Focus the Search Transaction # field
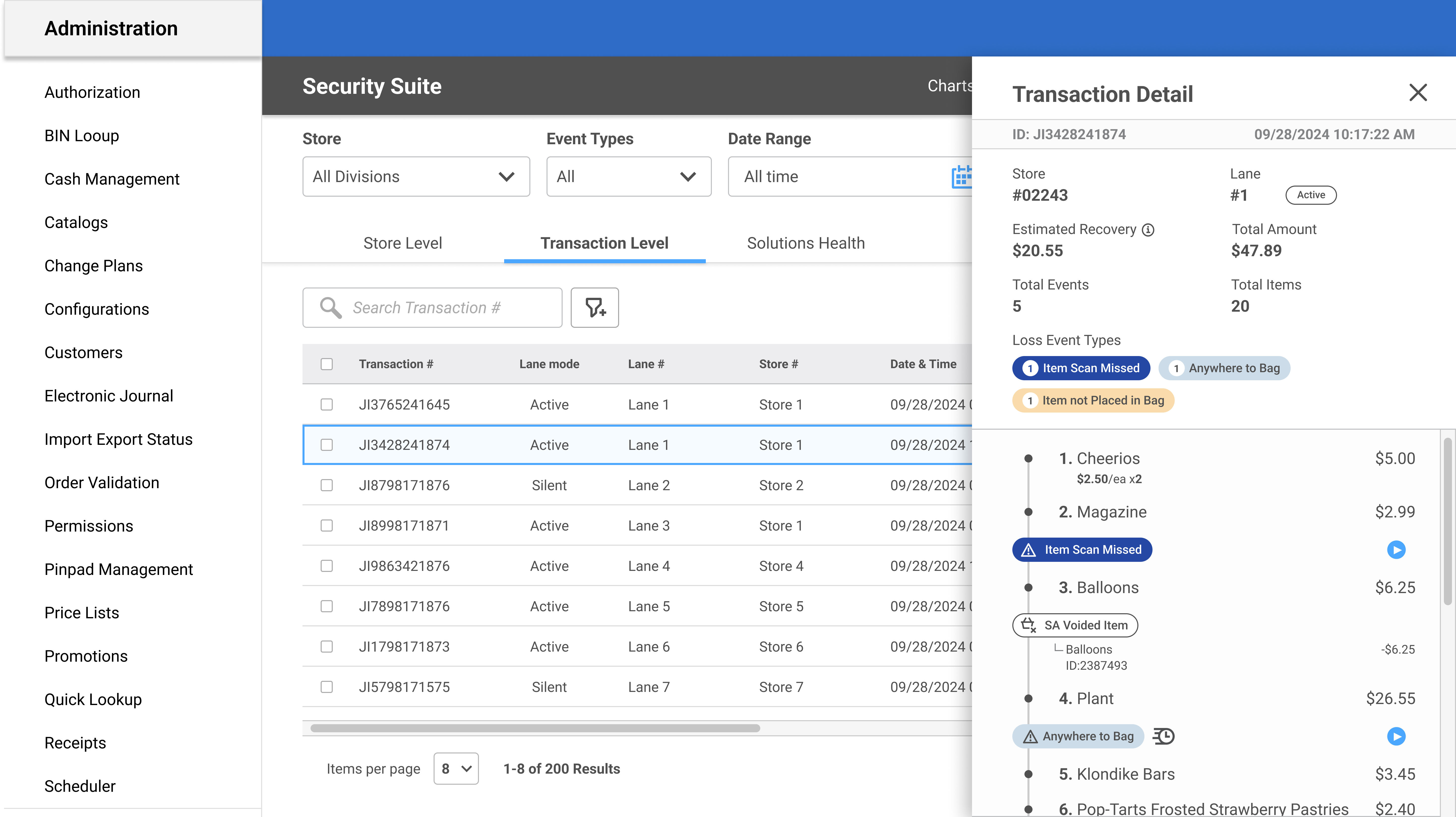The height and width of the screenshot is (817, 1456). click(432, 308)
